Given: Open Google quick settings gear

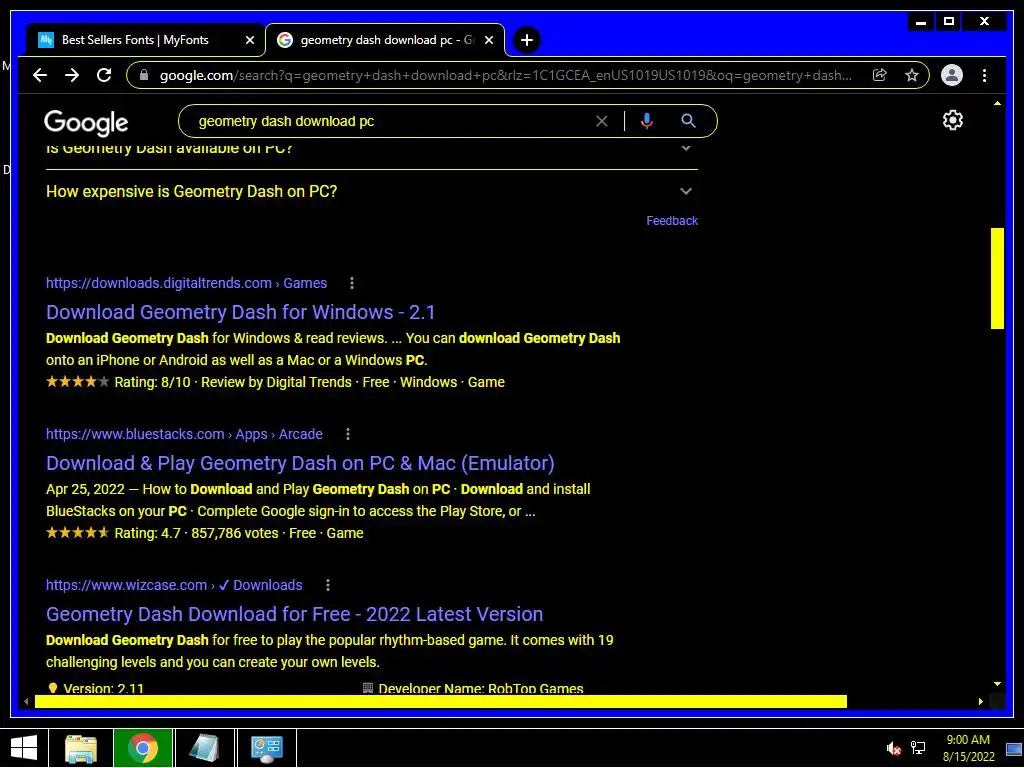Looking at the screenshot, I should [953, 120].
